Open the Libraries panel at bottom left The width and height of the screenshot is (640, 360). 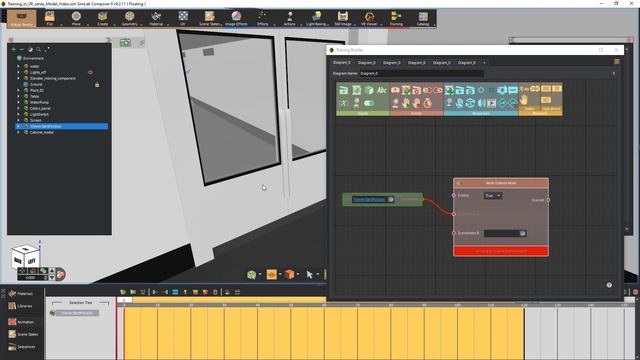tap(20, 306)
